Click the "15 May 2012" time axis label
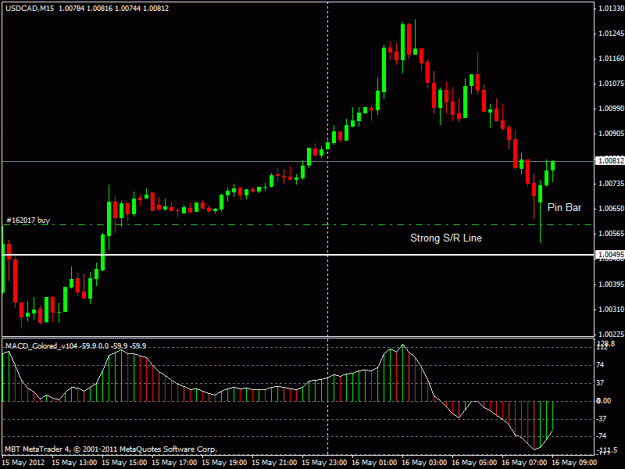The width and height of the screenshot is (625, 469). point(23,463)
